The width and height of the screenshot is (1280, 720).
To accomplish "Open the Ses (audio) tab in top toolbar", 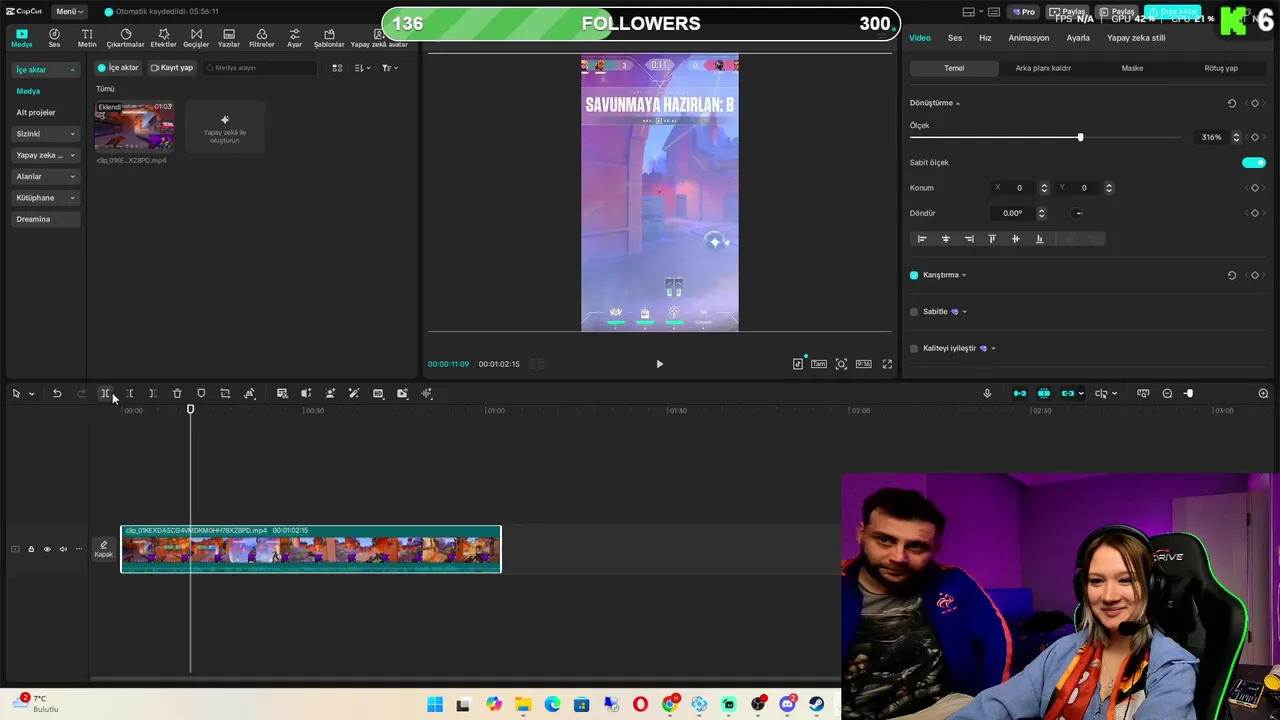I will pos(54,38).
